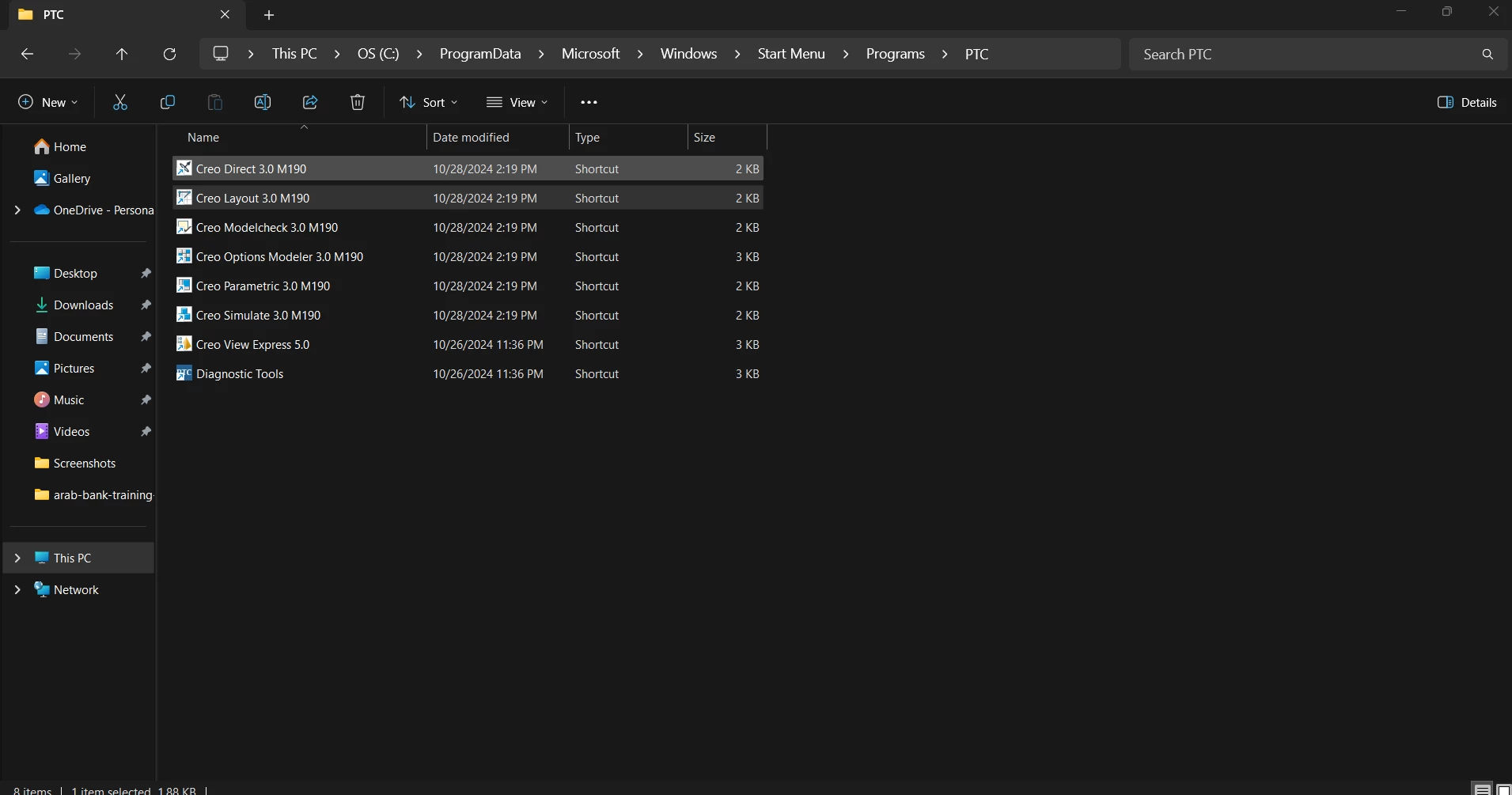Navigate to This PC in the breadcrumb
This screenshot has height=795, width=1512.
click(294, 54)
